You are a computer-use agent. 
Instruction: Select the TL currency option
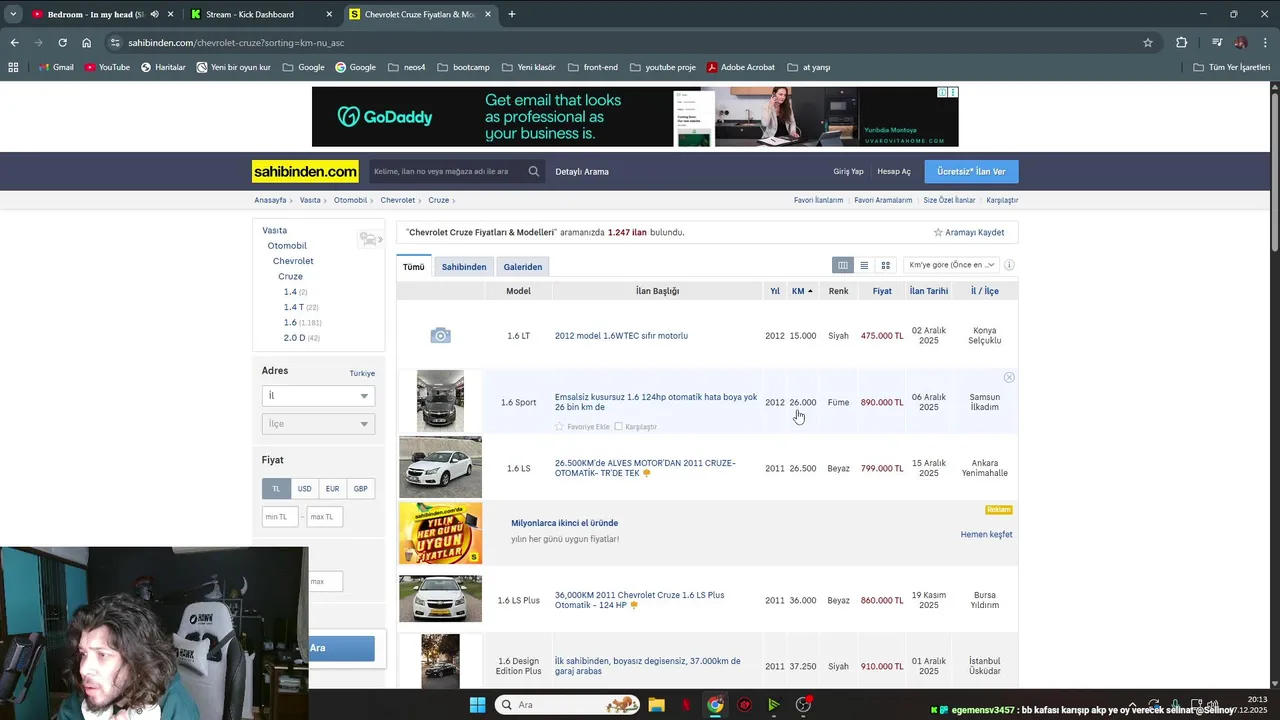pyautogui.click(x=276, y=489)
